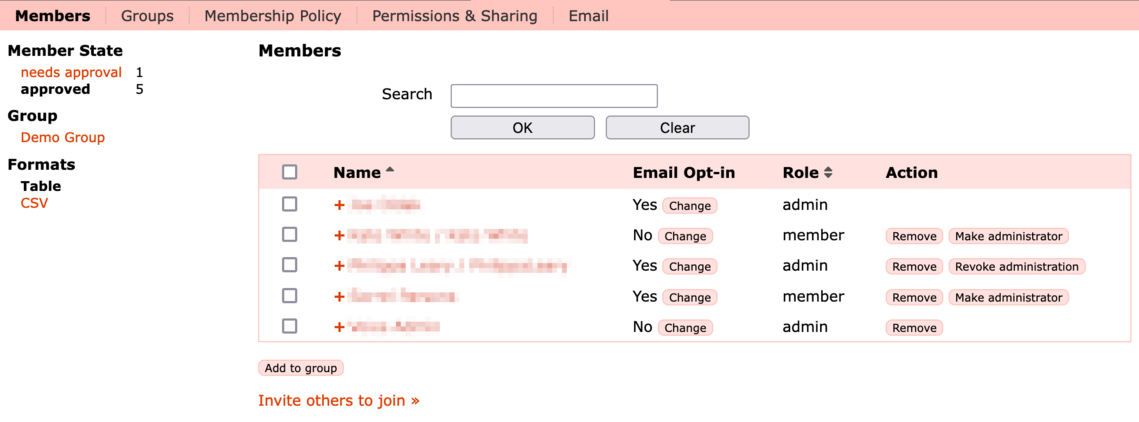Click the OK search button

point(522,128)
